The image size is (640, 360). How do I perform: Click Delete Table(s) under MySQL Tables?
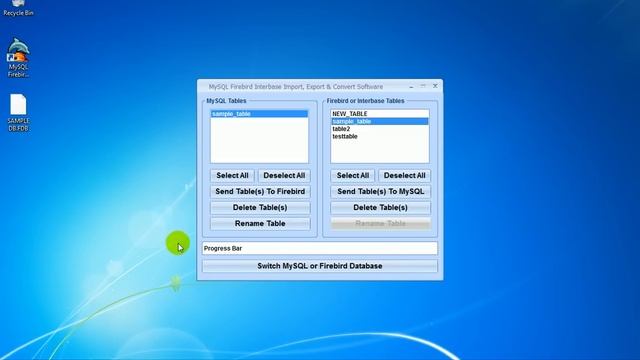pos(260,207)
